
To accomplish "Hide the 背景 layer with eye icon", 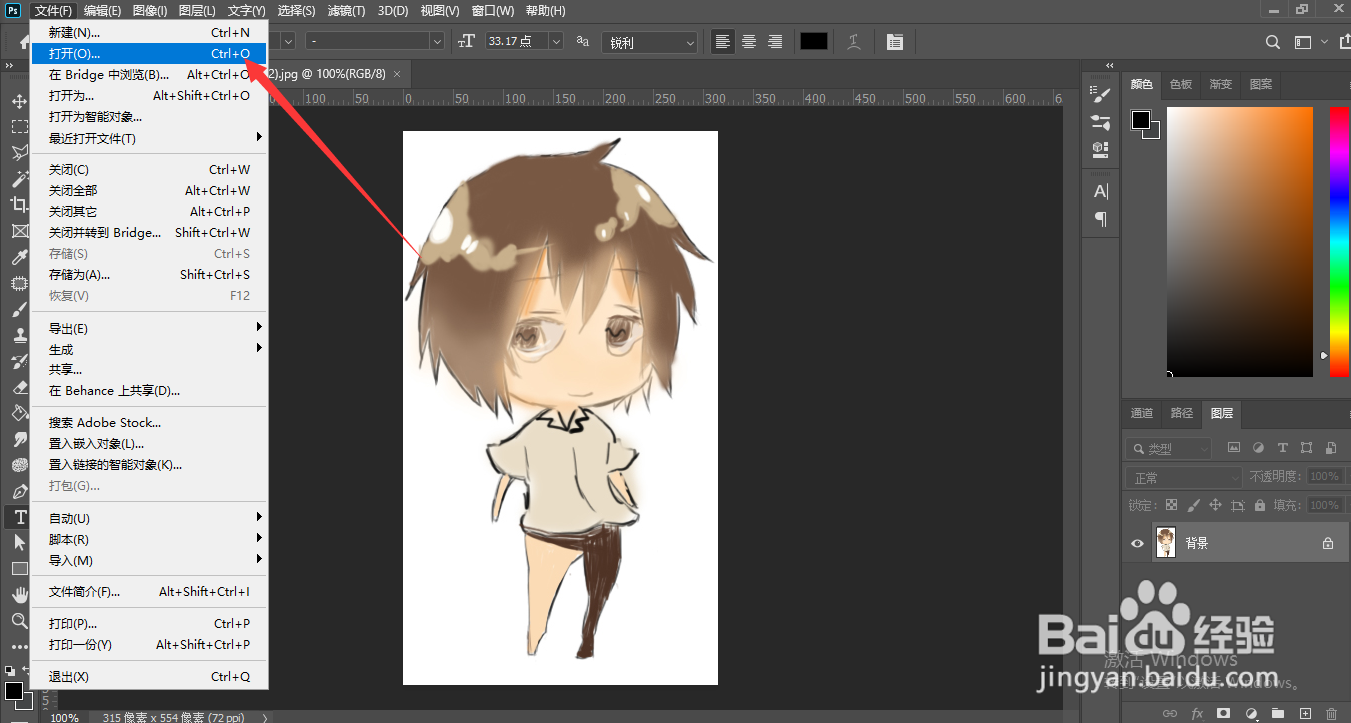I will (1137, 543).
